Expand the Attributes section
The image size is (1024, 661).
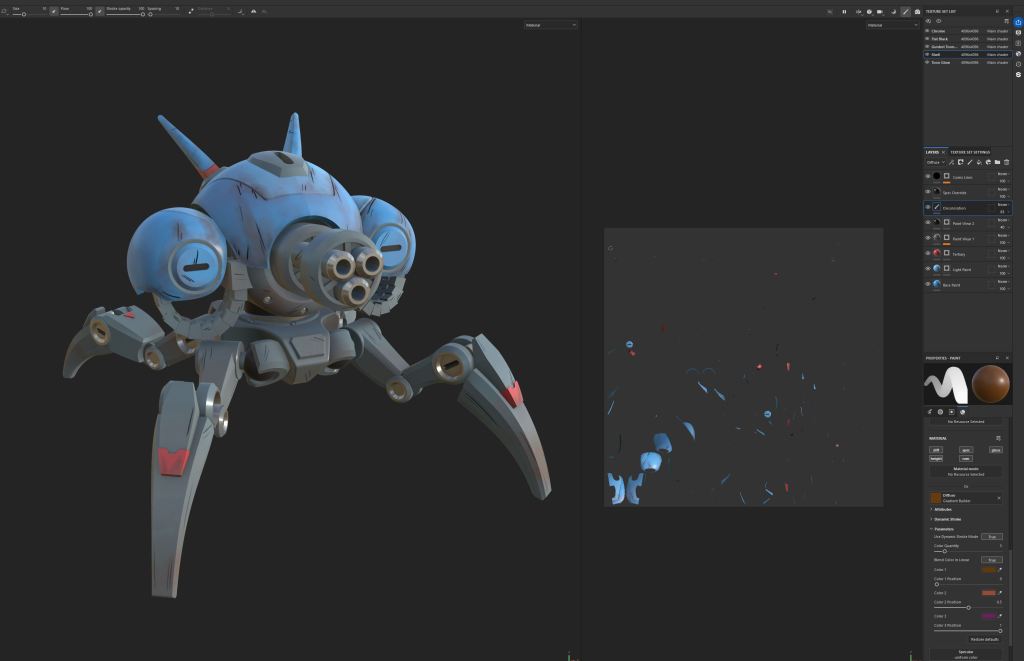tap(944, 509)
